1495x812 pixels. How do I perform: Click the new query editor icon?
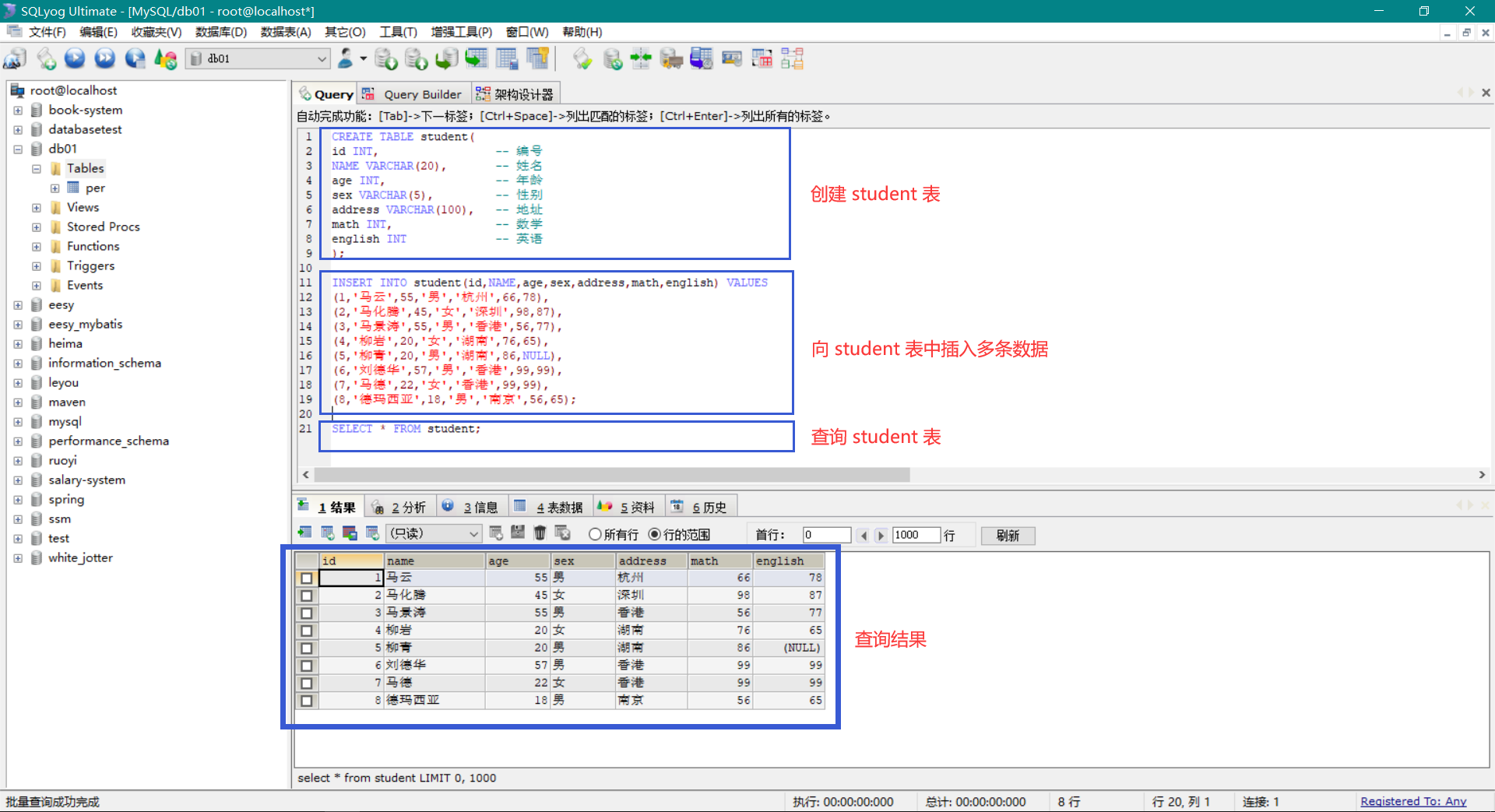pyautogui.click(x=45, y=58)
